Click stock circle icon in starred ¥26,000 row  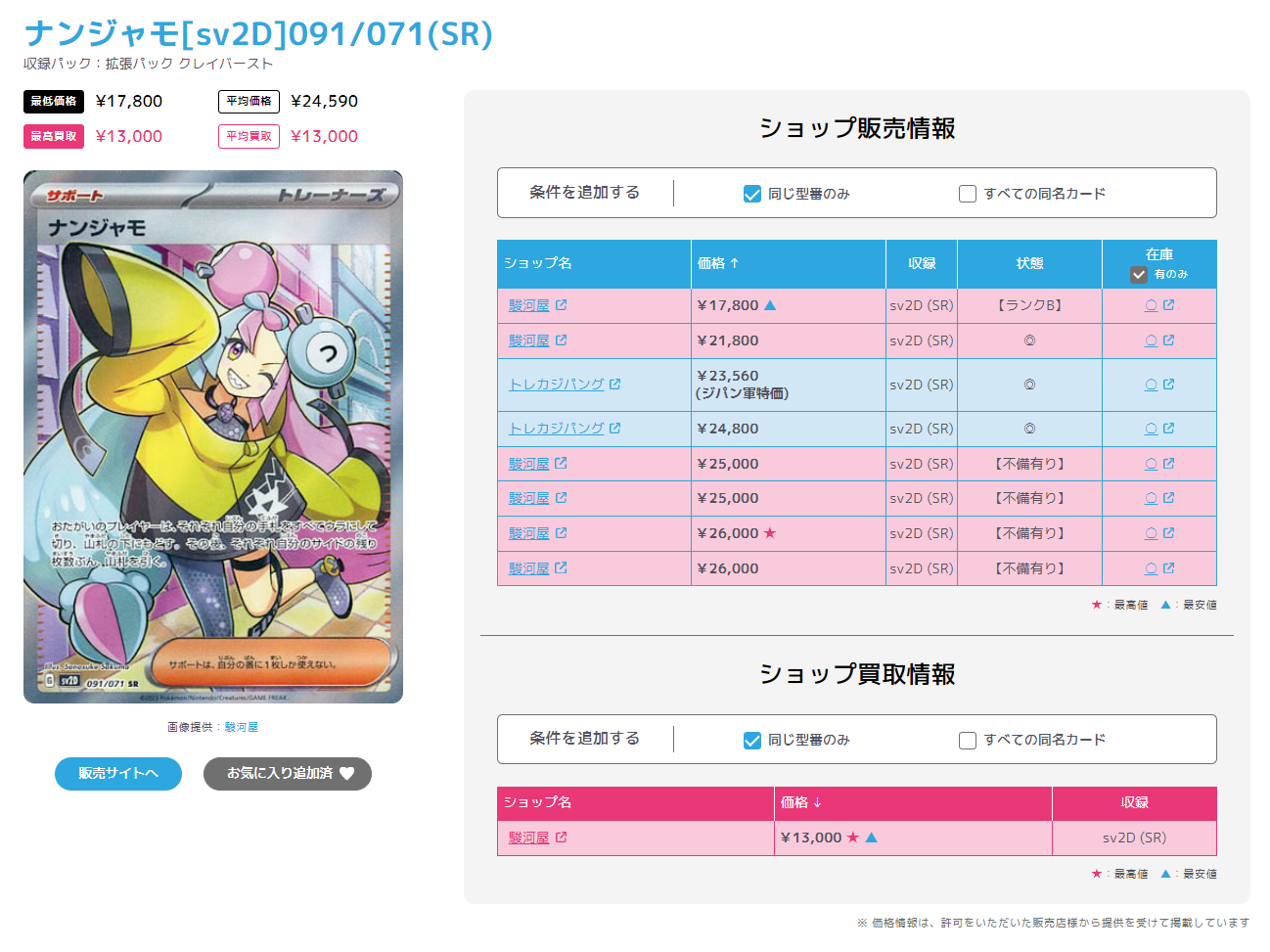(1152, 533)
